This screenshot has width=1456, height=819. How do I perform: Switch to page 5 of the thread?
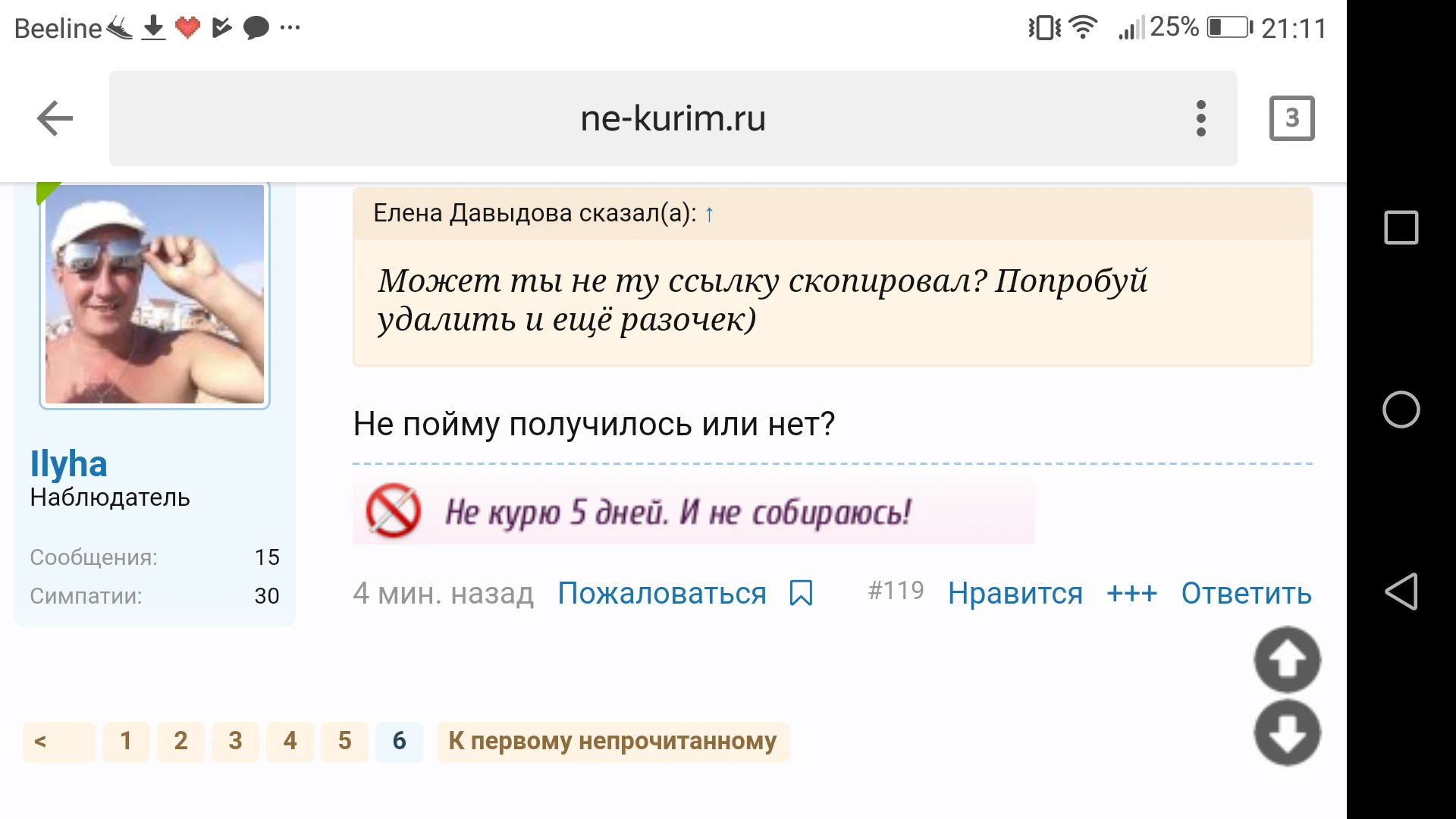tap(344, 741)
